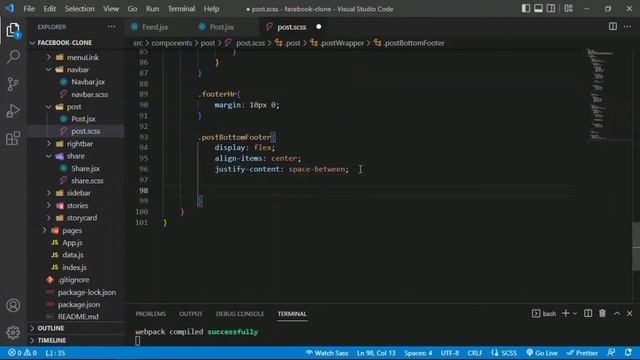Open the Edit menu
The image size is (640, 360).
click(x=49, y=9)
